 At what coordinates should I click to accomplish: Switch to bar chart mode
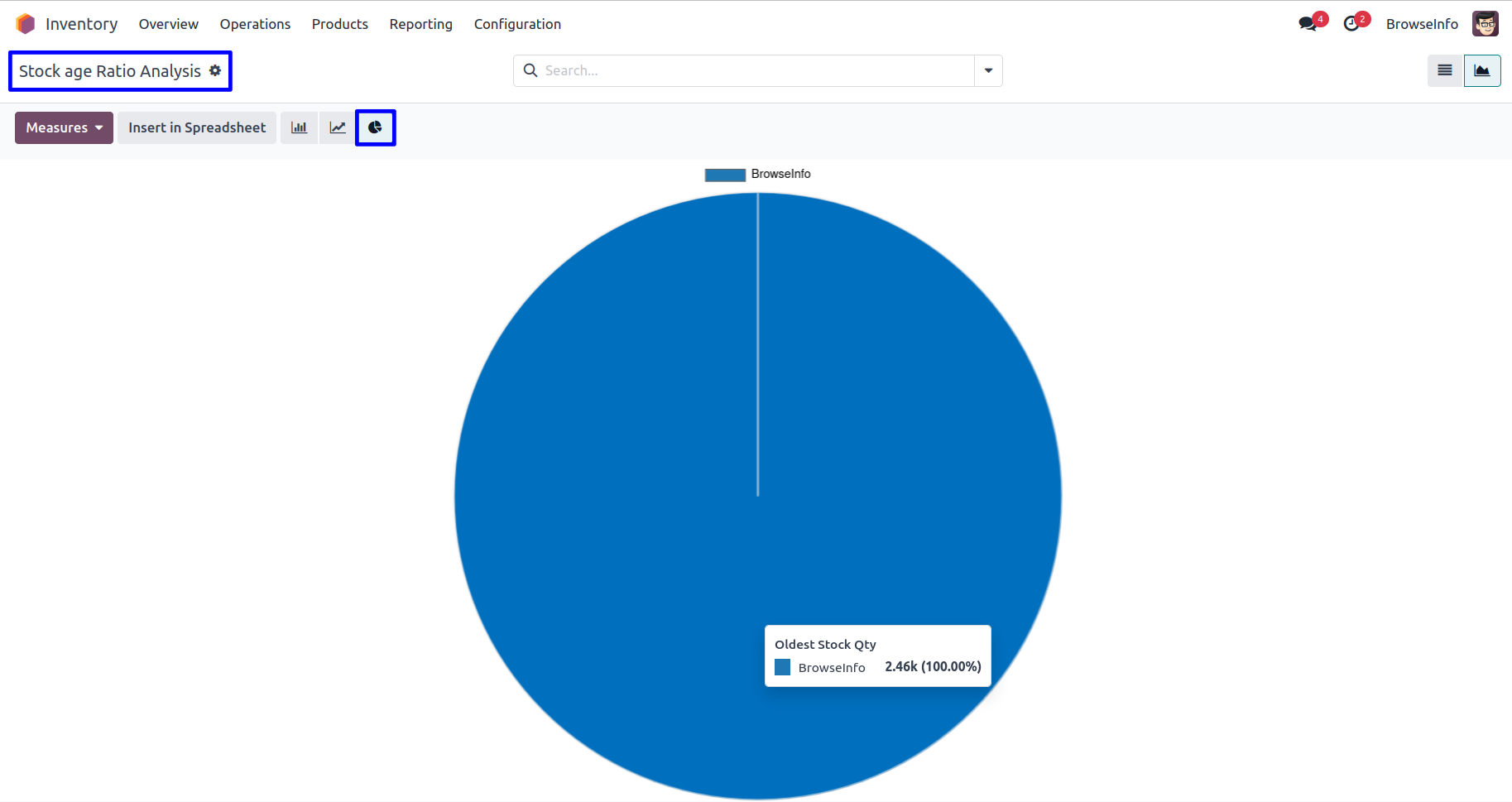pos(299,127)
